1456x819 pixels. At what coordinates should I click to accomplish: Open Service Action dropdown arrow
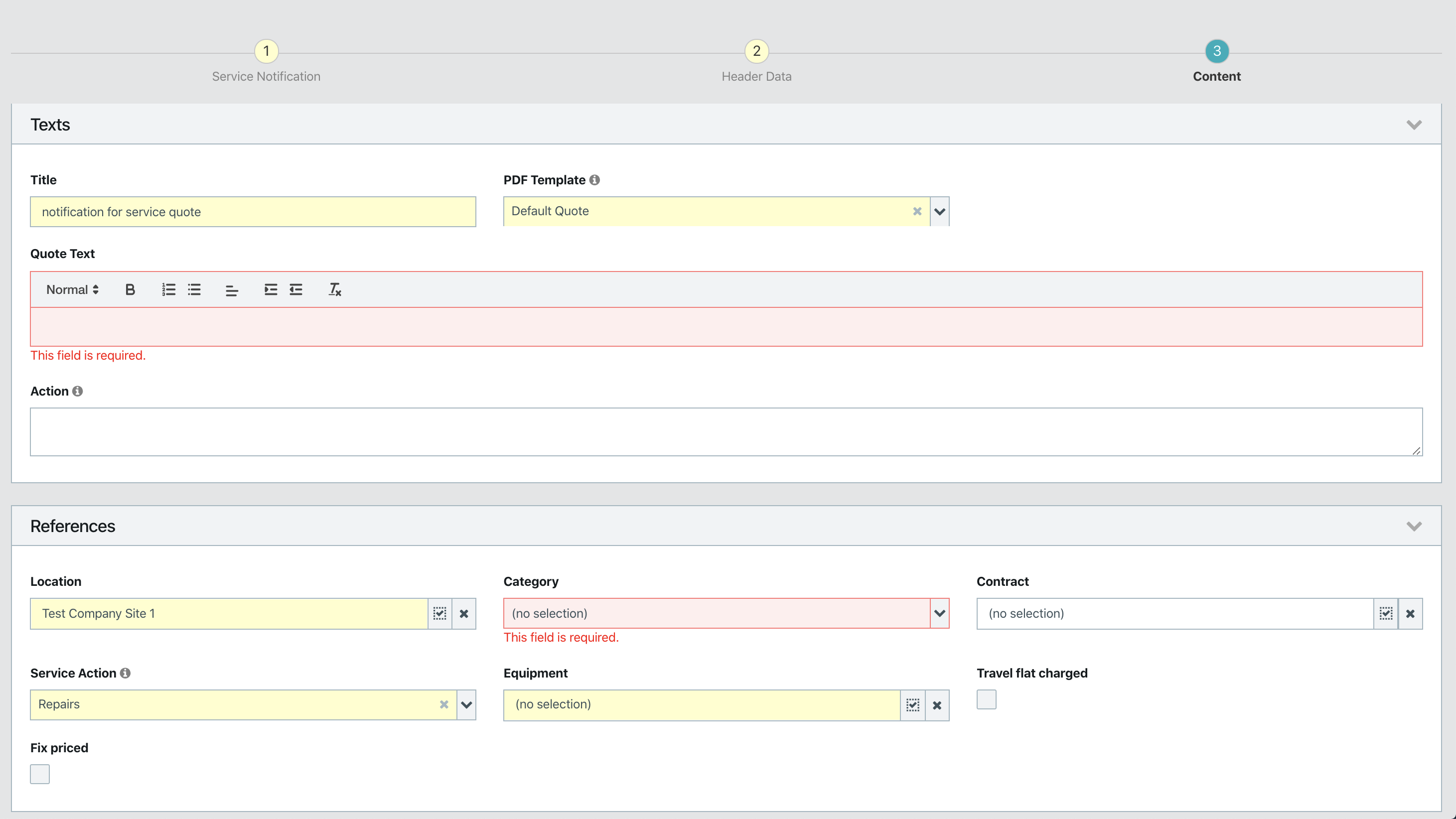click(x=466, y=705)
